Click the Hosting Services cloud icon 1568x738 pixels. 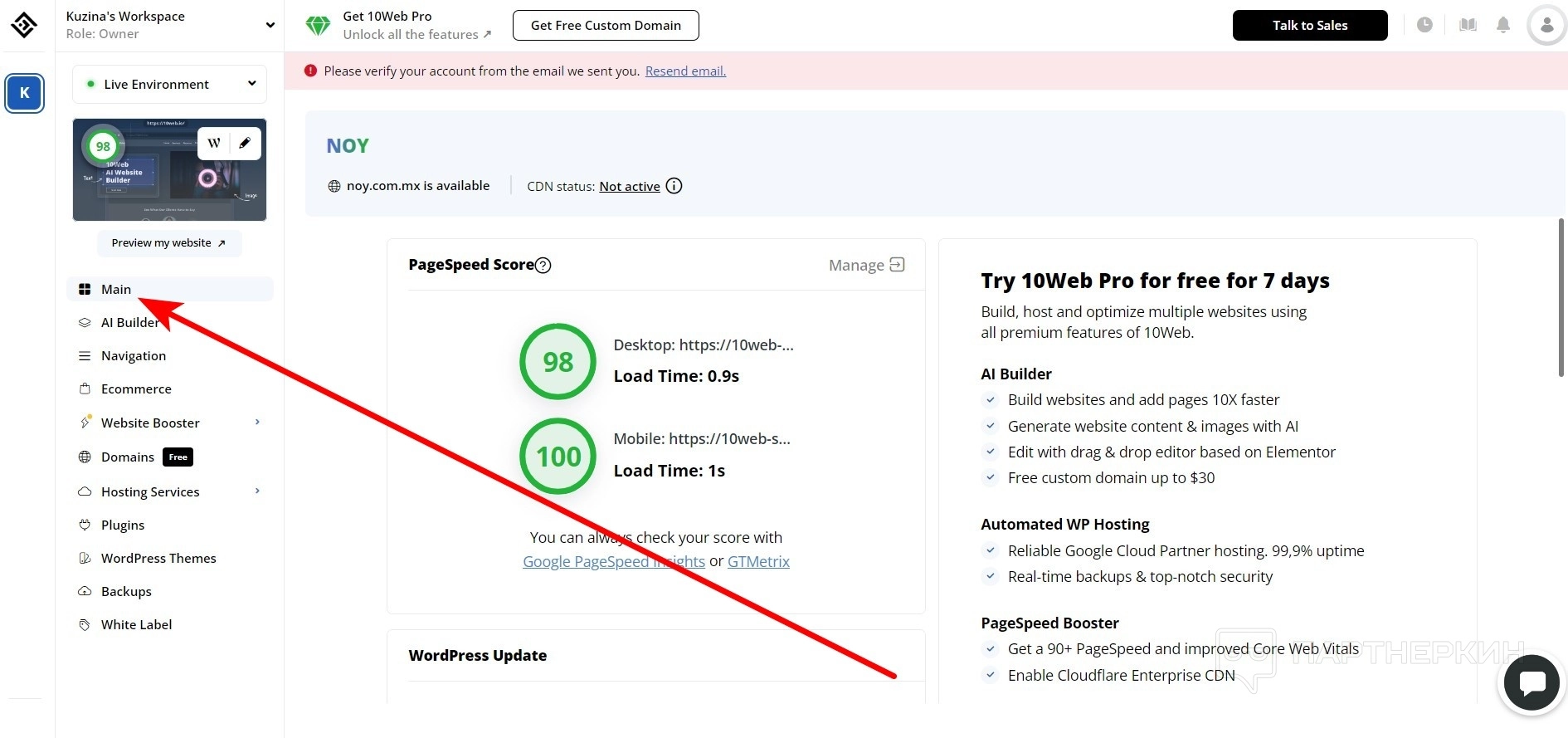(x=85, y=491)
